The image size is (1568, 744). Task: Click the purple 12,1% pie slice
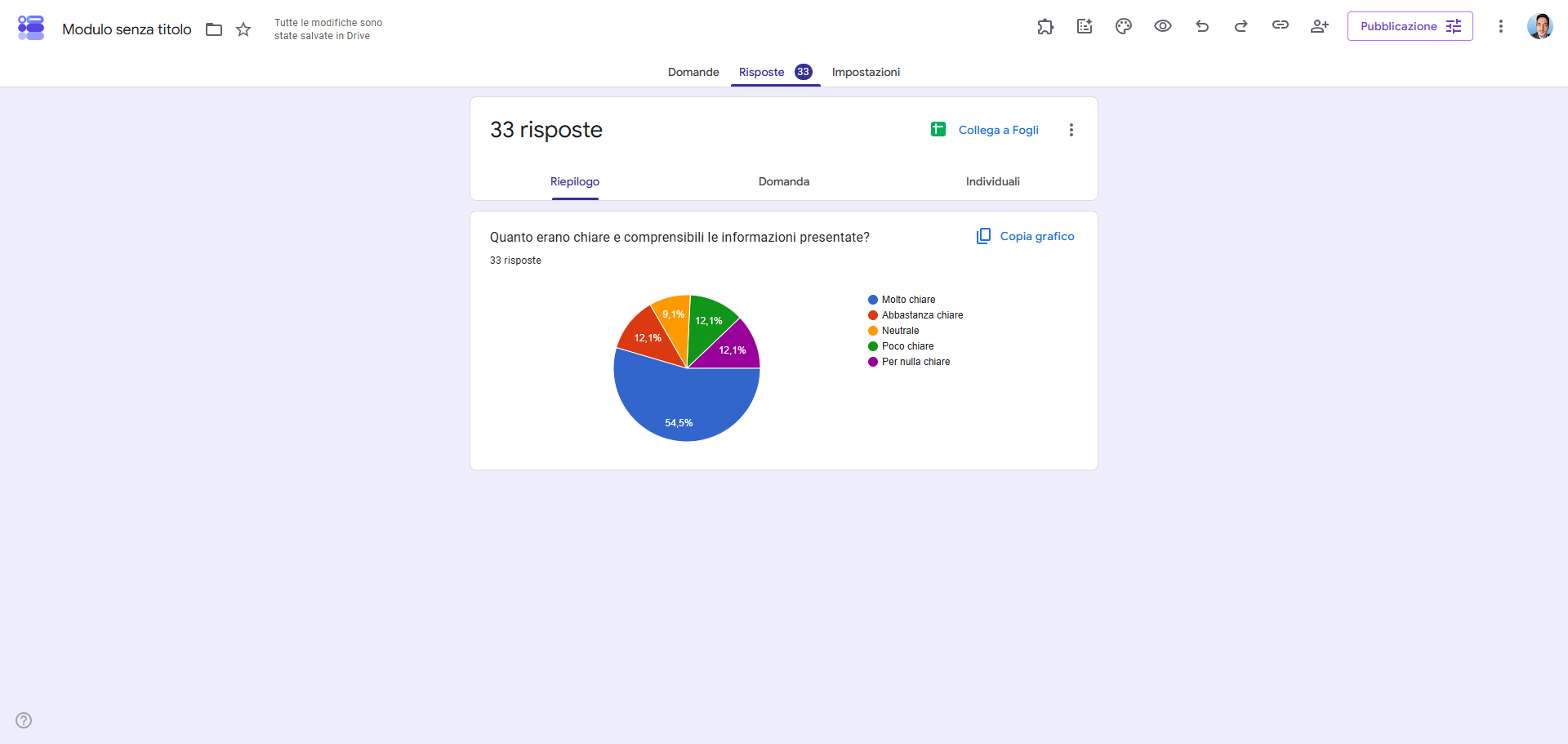733,350
